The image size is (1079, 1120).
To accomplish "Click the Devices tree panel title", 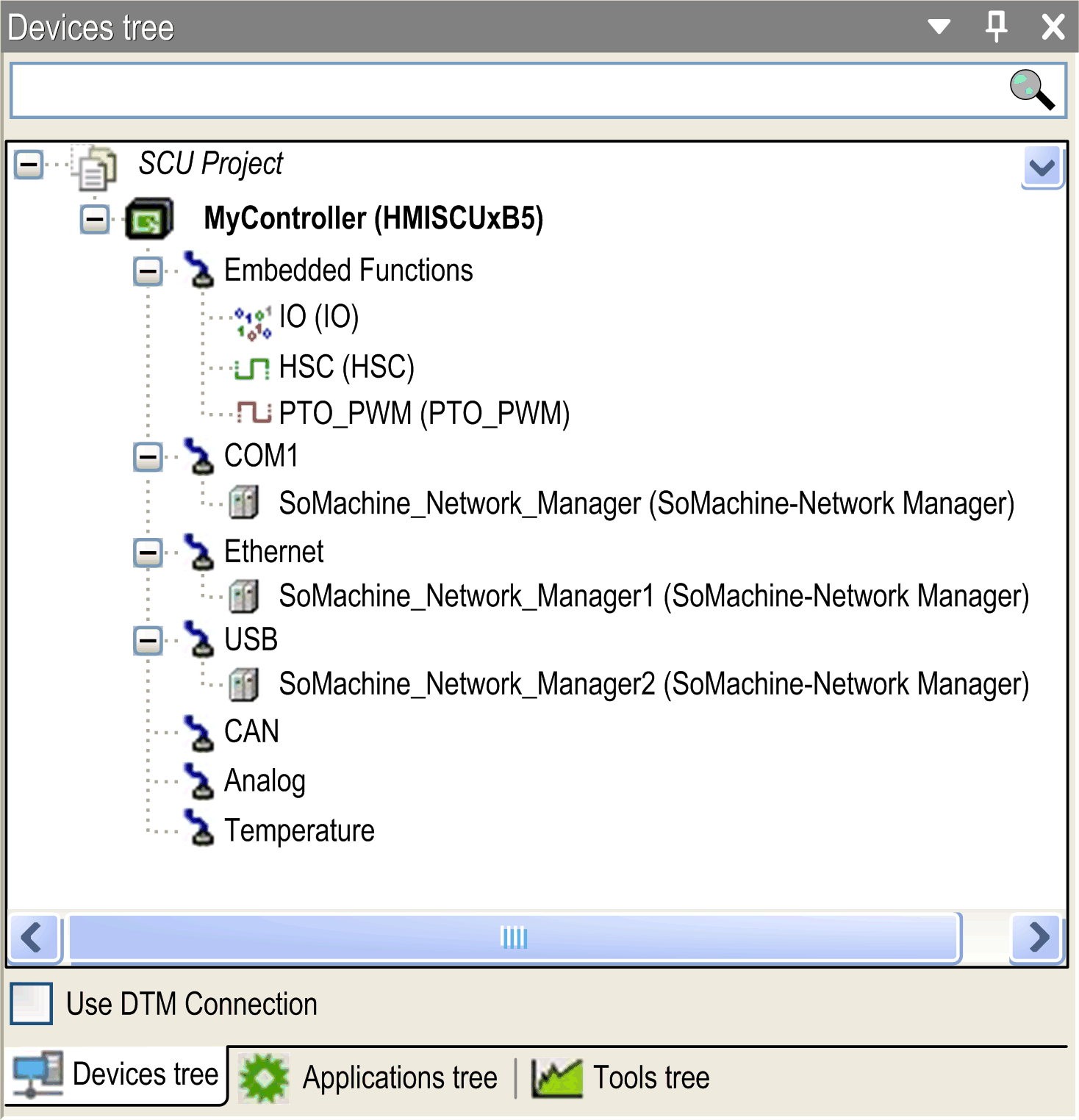I will [91, 28].
